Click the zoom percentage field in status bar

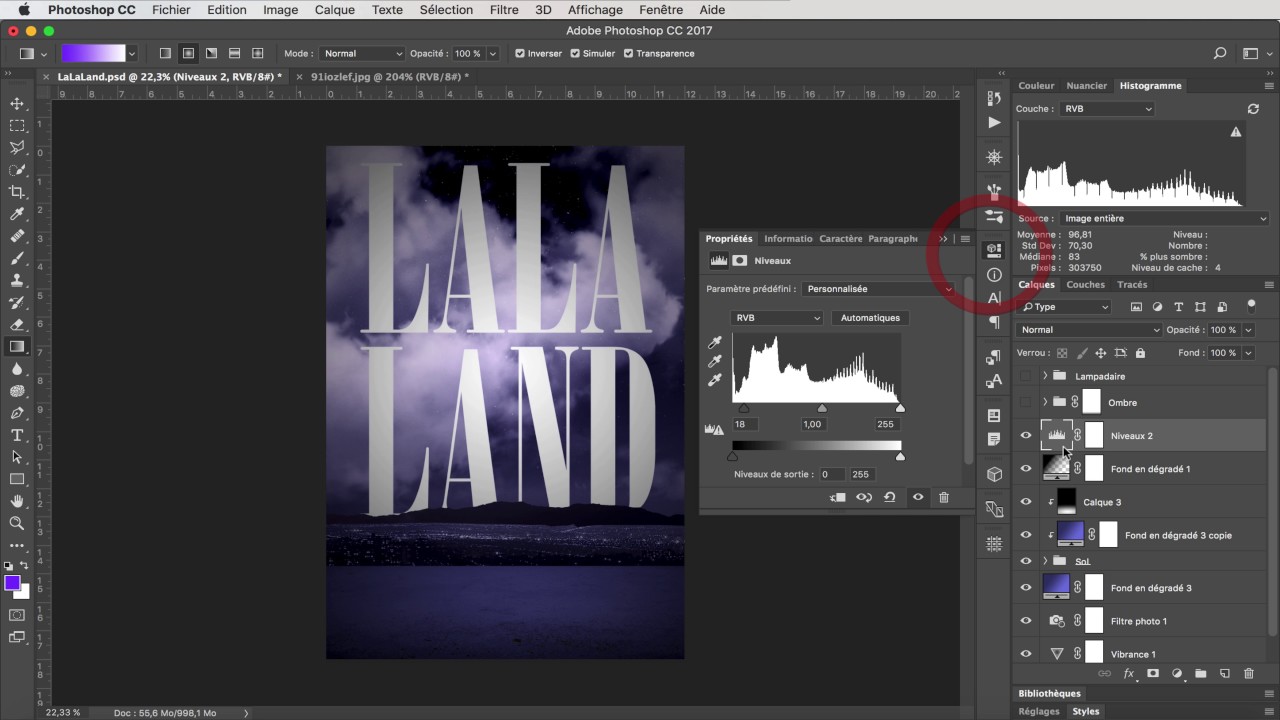tap(64, 713)
